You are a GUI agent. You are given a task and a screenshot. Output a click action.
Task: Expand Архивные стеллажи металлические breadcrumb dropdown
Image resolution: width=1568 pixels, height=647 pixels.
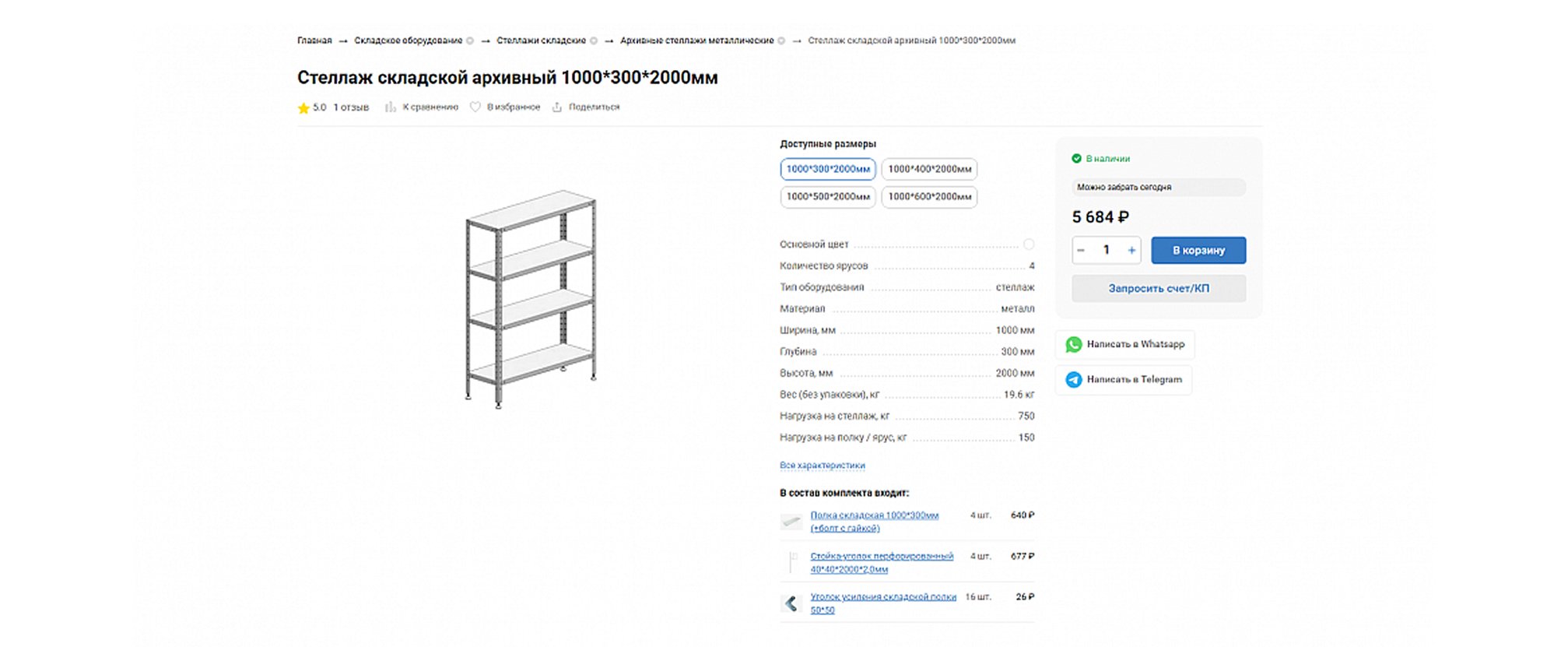[781, 40]
